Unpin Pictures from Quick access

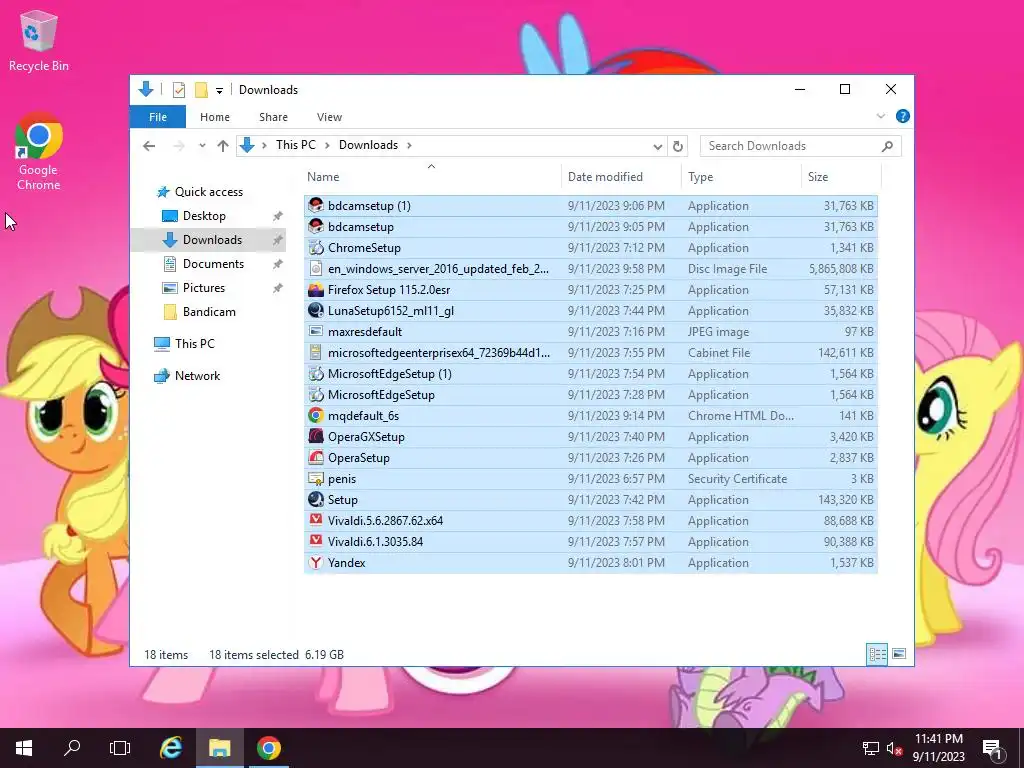(x=278, y=288)
